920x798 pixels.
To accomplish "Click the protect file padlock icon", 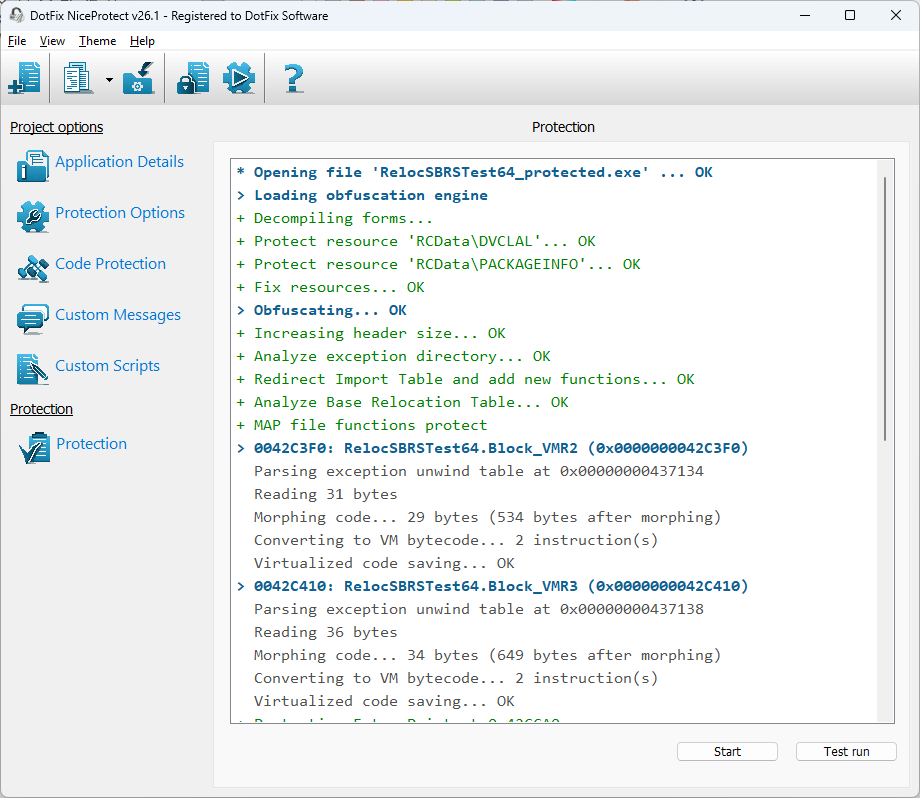I will 193,78.
